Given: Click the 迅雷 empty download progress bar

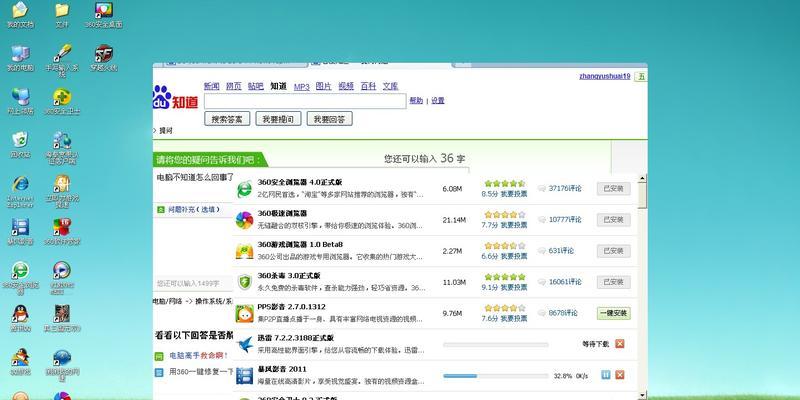Looking at the screenshot, I should 496,345.
